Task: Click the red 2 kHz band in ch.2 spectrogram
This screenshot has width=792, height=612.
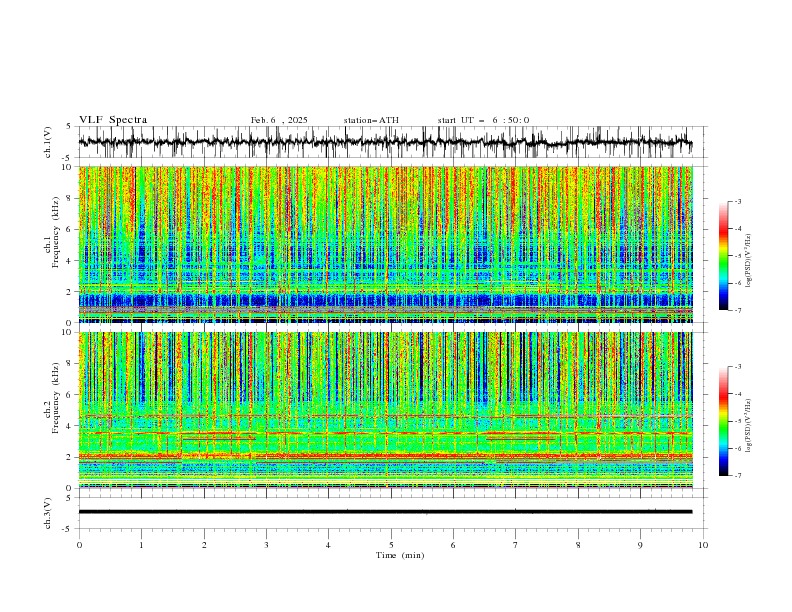Action: pos(385,456)
